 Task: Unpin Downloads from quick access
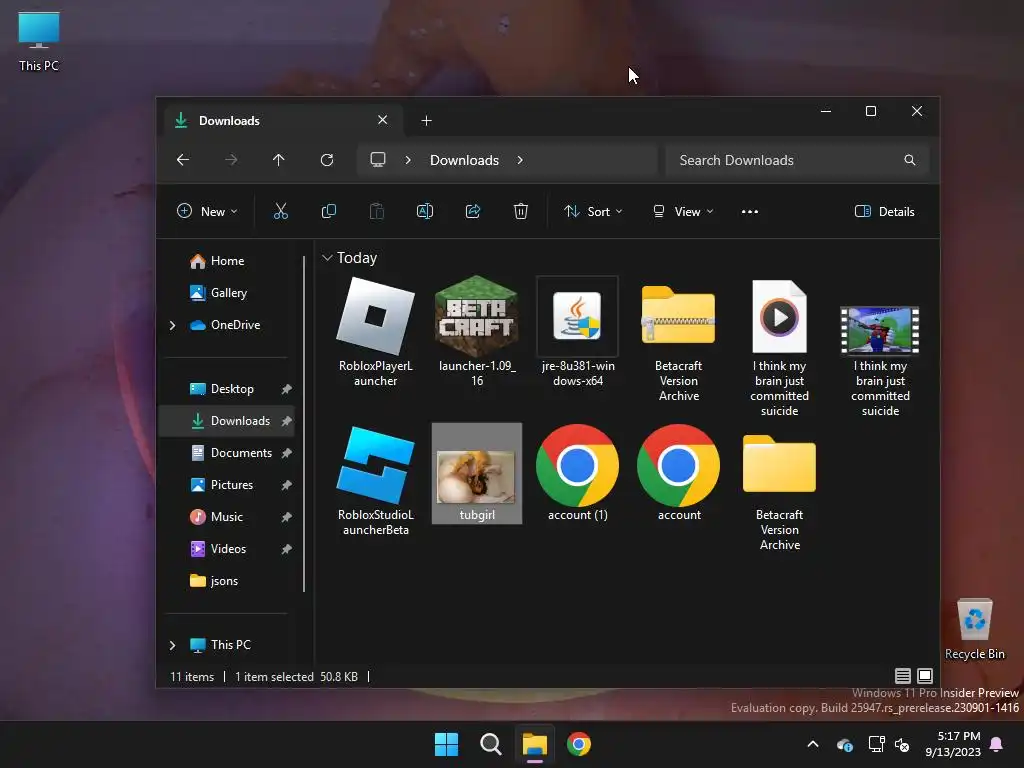pyautogui.click(x=286, y=421)
